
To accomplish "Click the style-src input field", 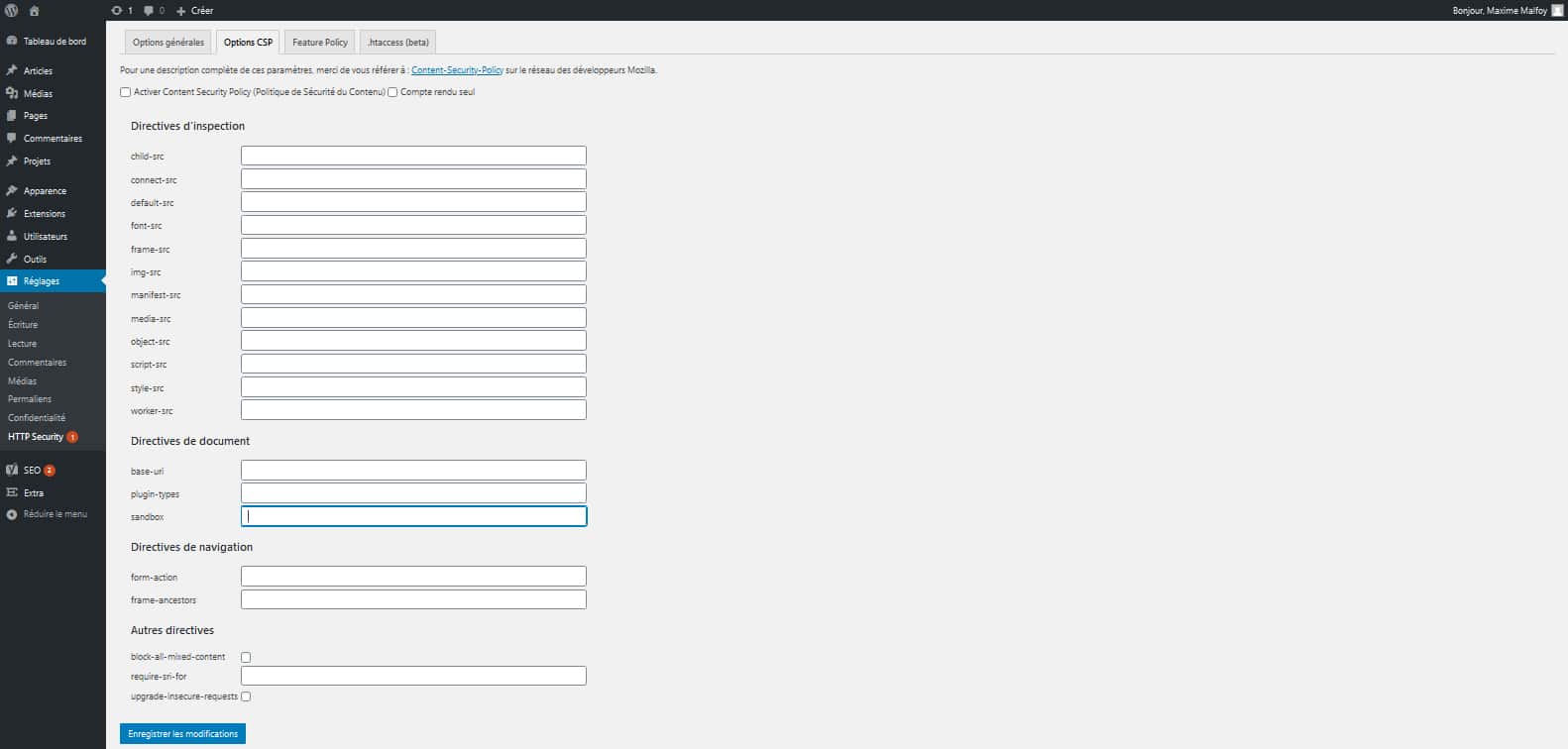I will (x=413, y=387).
